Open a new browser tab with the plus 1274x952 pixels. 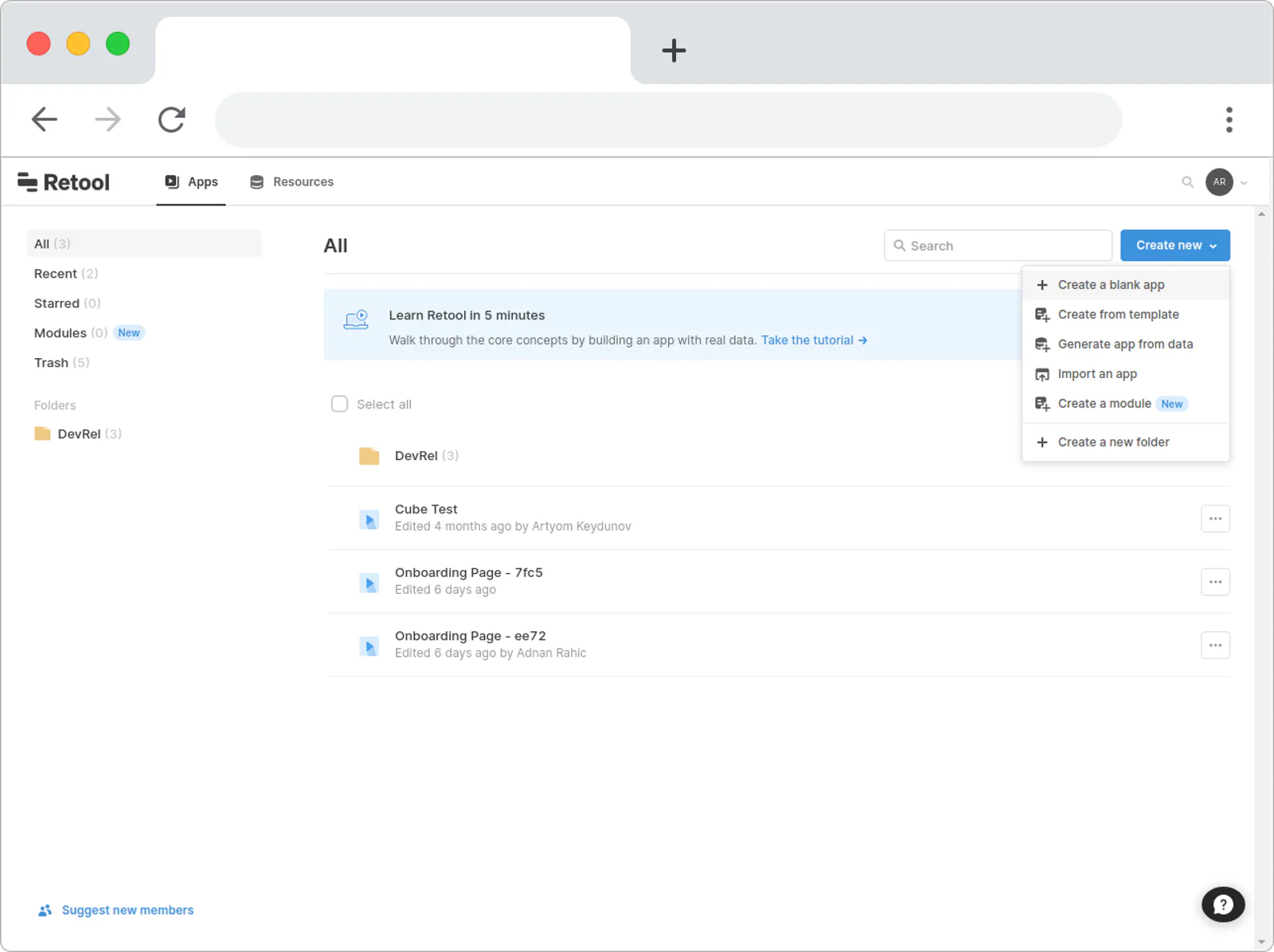[674, 50]
